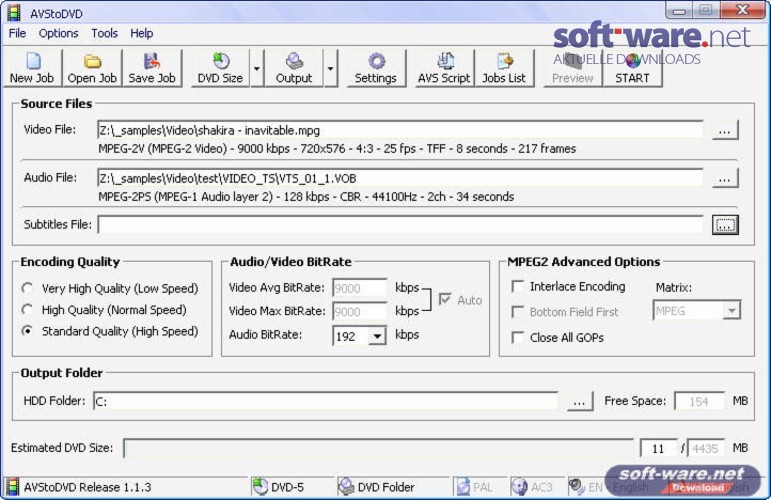This screenshot has height=500, width=771.
Task: Click the Audio File path field
Action: 400,178
